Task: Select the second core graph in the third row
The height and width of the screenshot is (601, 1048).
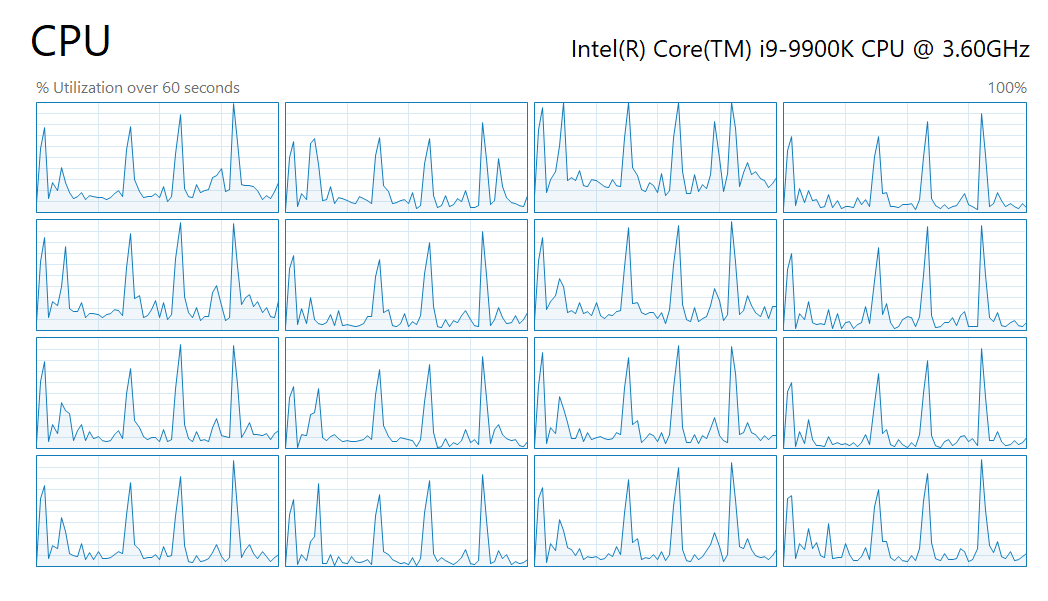Action: 406,393
